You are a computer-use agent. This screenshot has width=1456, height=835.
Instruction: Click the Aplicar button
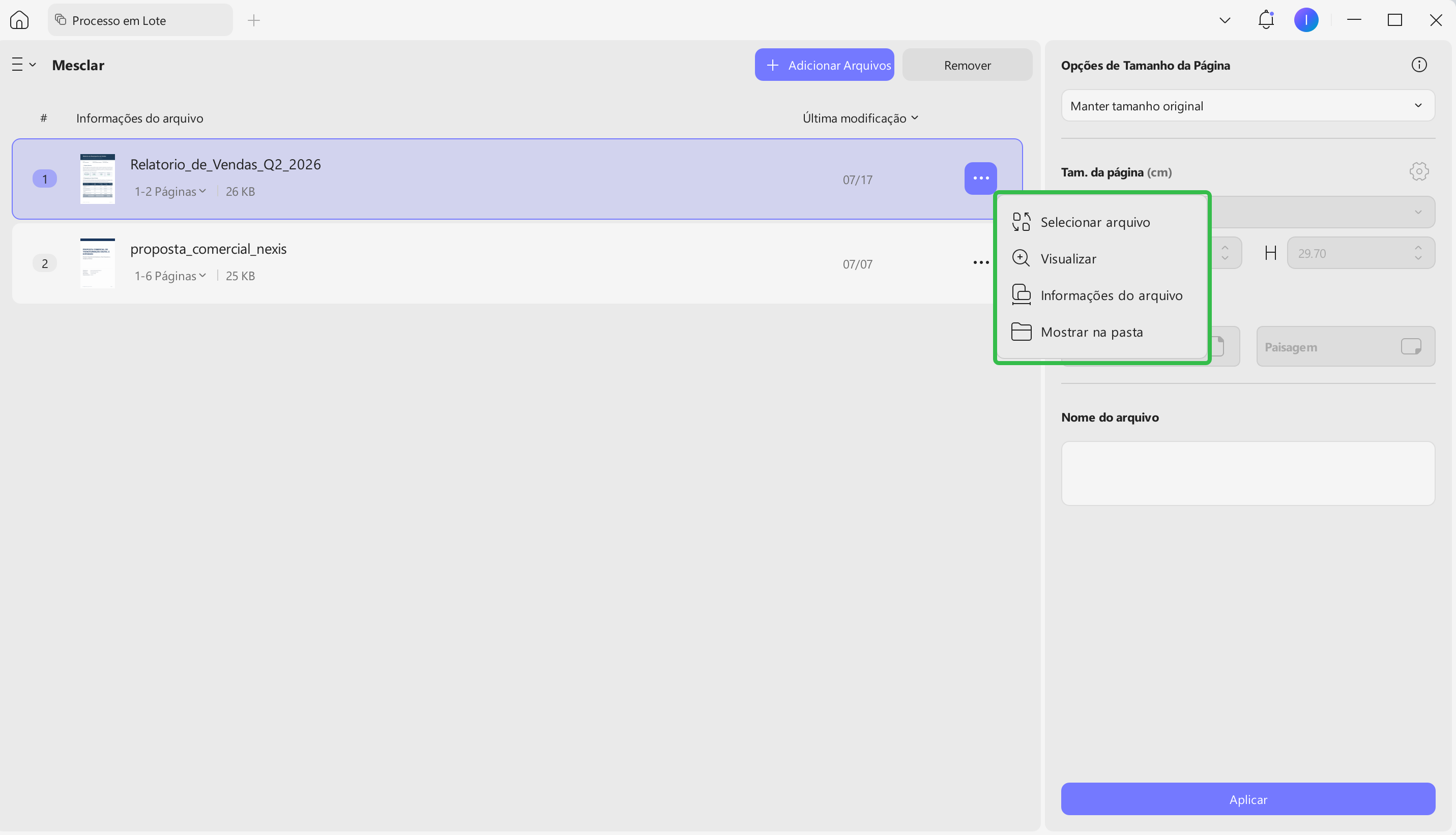pyautogui.click(x=1248, y=799)
